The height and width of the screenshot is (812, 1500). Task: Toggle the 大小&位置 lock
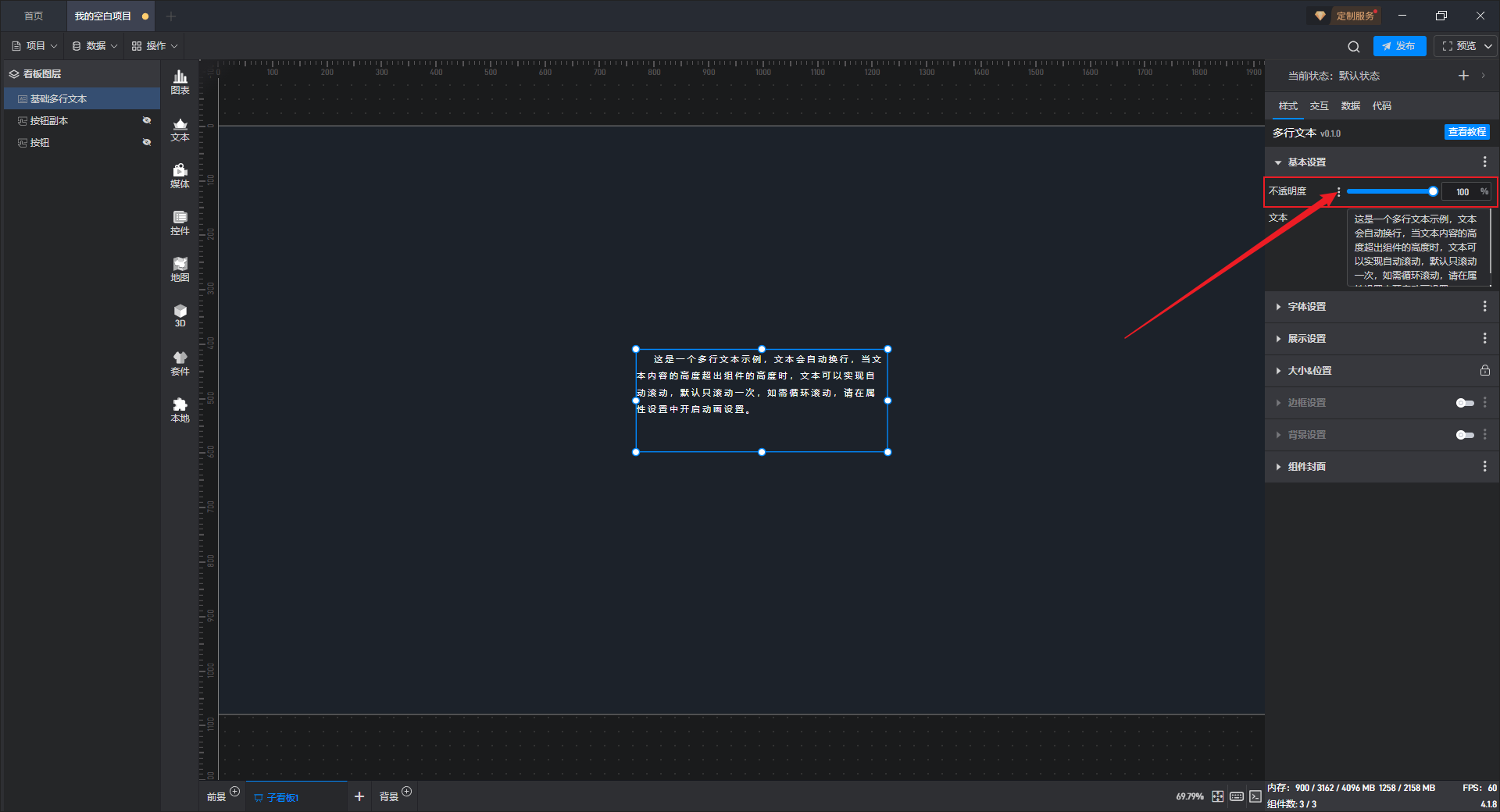pos(1485,370)
